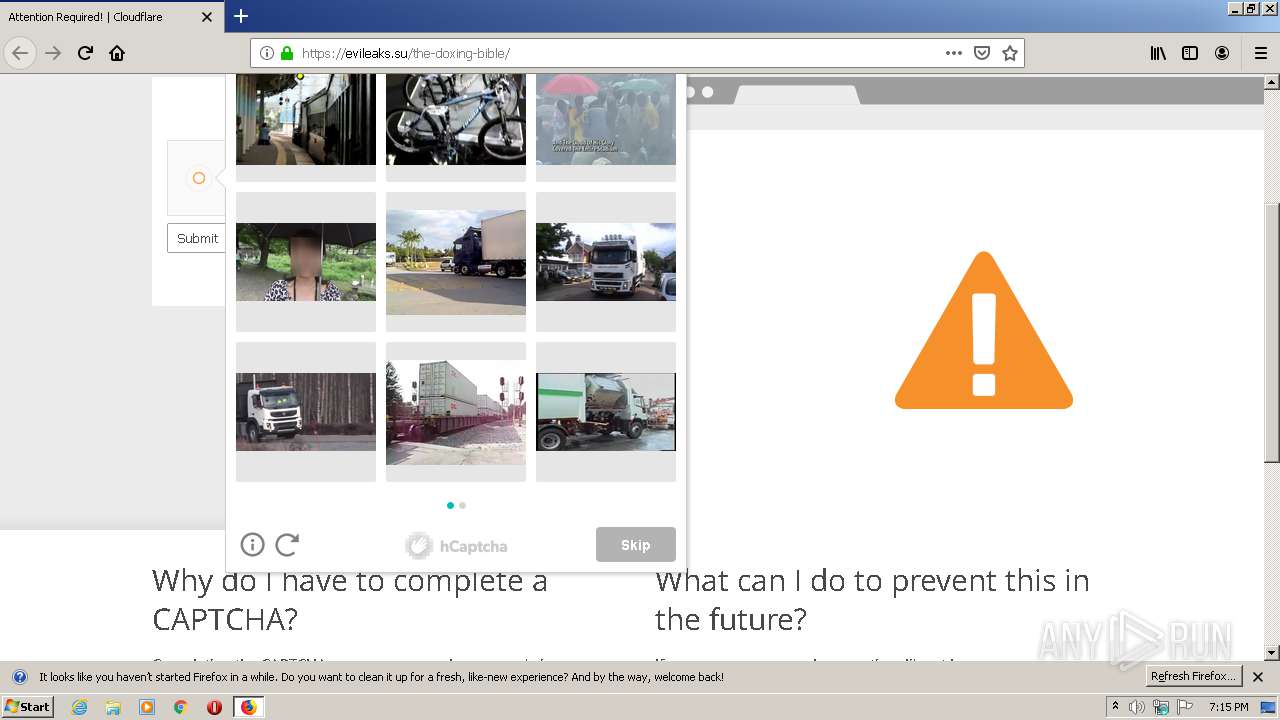The width and height of the screenshot is (1280, 720).
Task: Open the Firefox hamburger menu
Action: pos(1261,53)
